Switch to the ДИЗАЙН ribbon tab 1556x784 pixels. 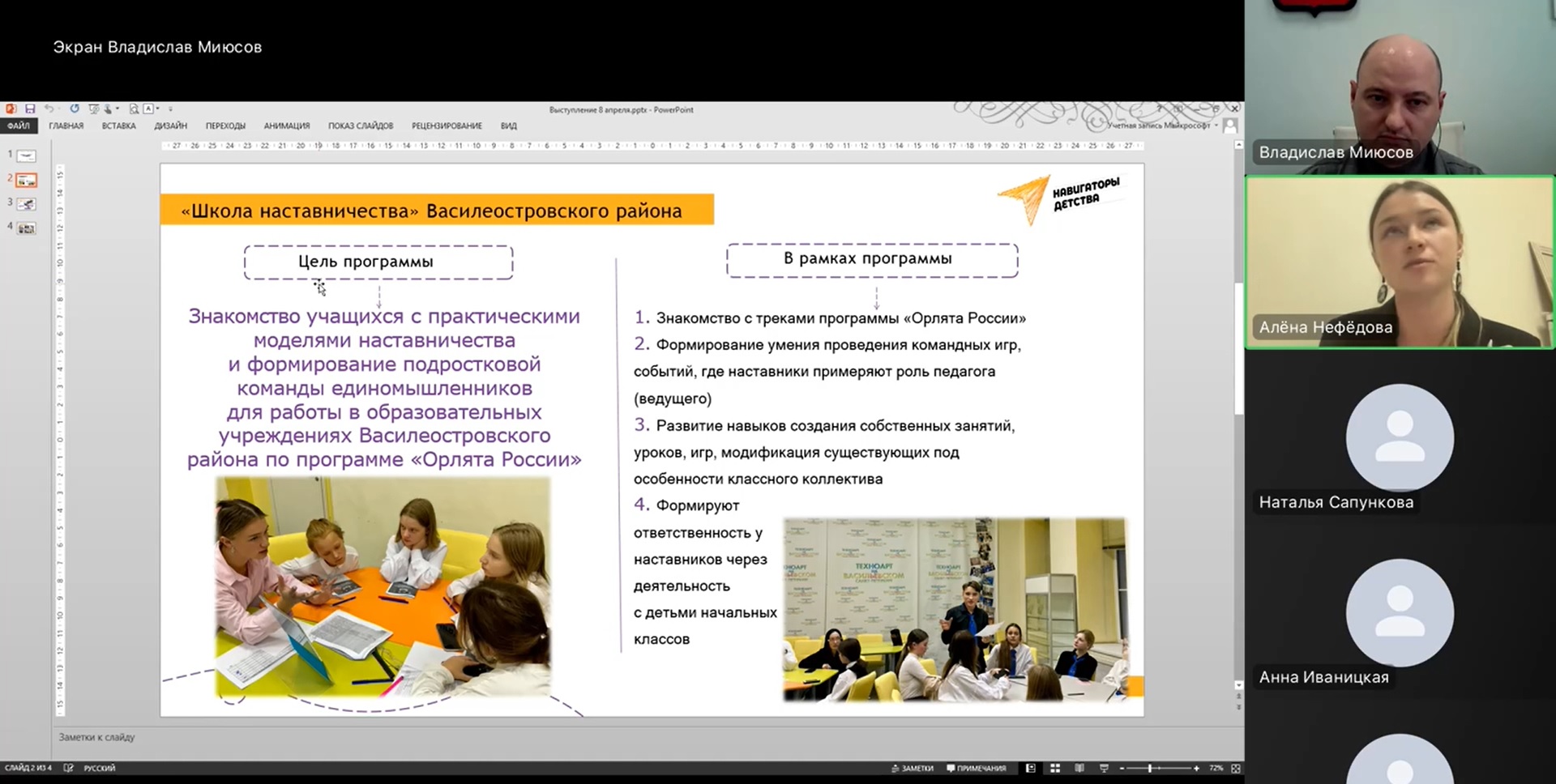point(171,126)
